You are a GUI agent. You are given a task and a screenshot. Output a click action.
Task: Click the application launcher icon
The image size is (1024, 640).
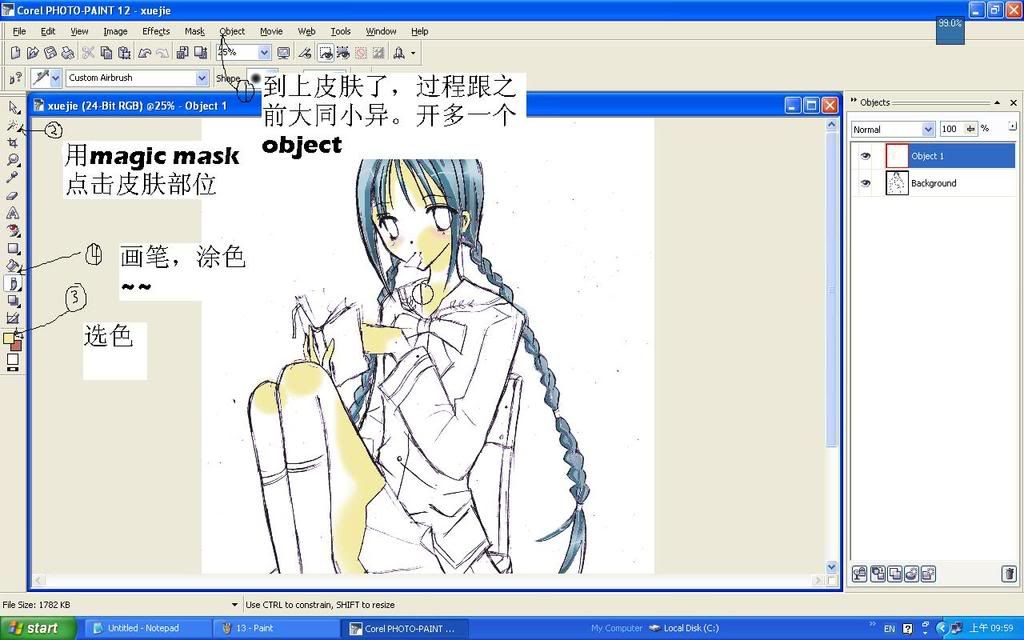pos(399,52)
